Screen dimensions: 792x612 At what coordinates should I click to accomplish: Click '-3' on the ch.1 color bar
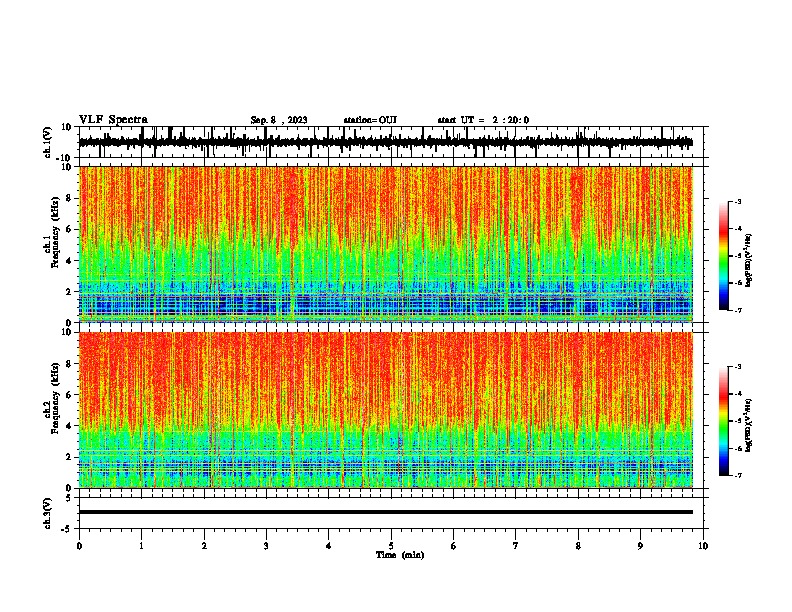(738, 201)
